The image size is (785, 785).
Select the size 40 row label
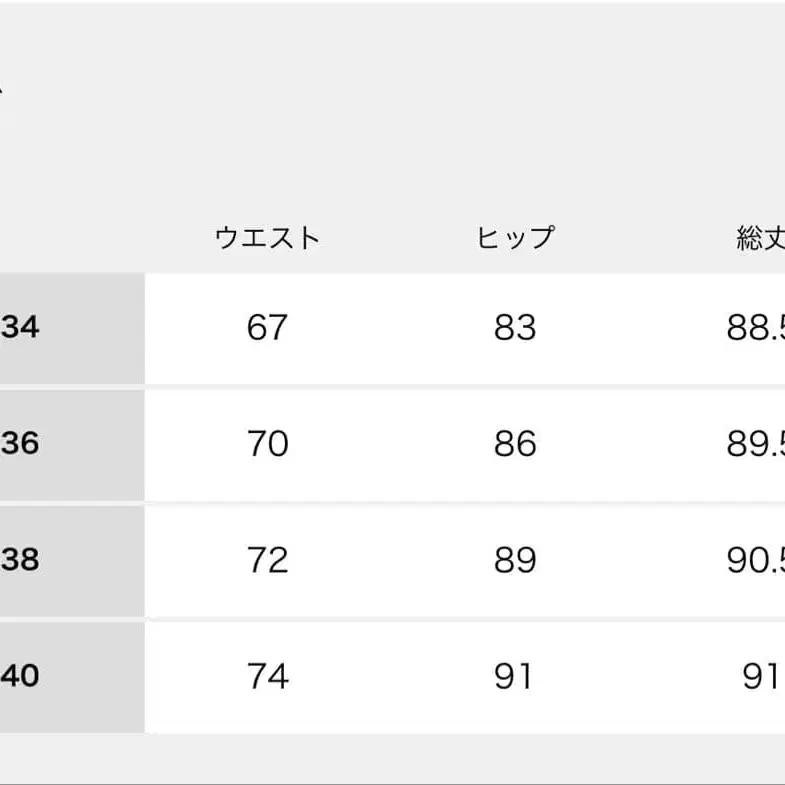point(20,676)
